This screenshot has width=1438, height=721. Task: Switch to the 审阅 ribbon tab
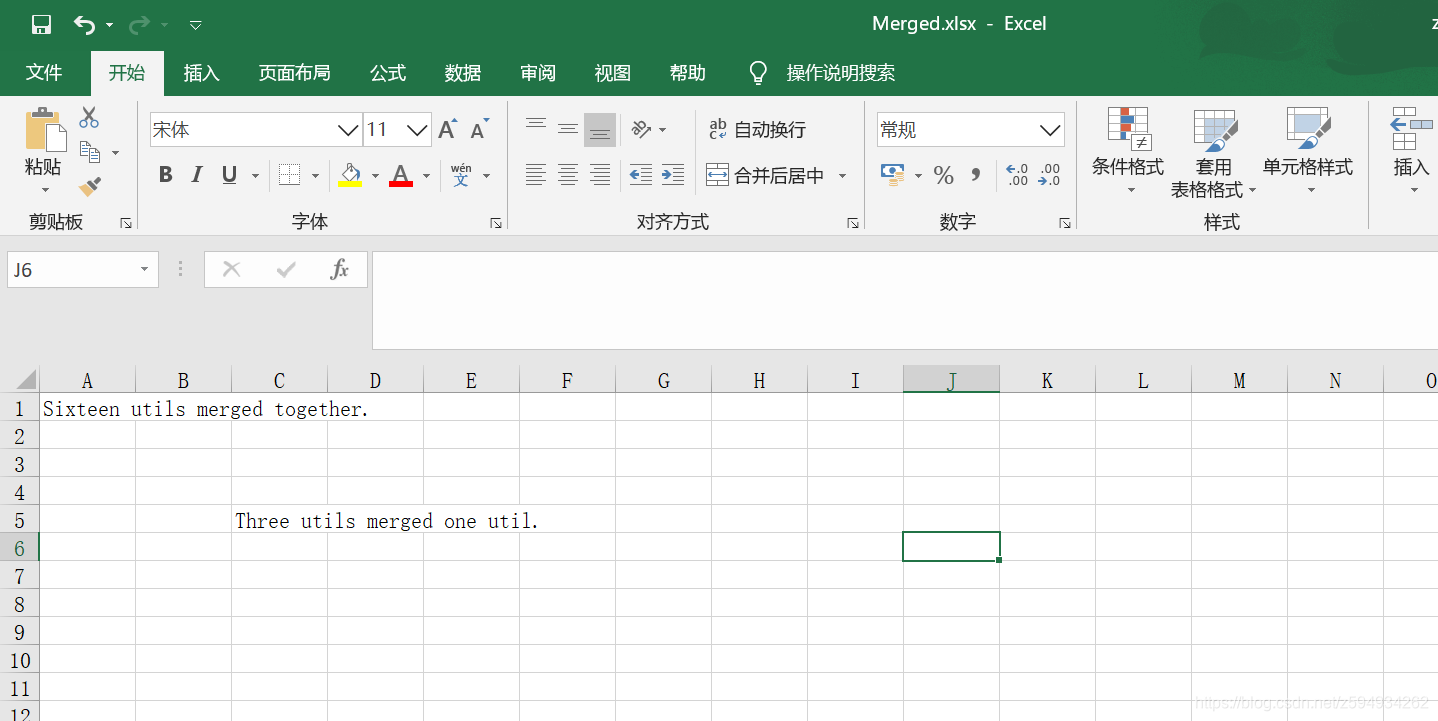coord(538,73)
